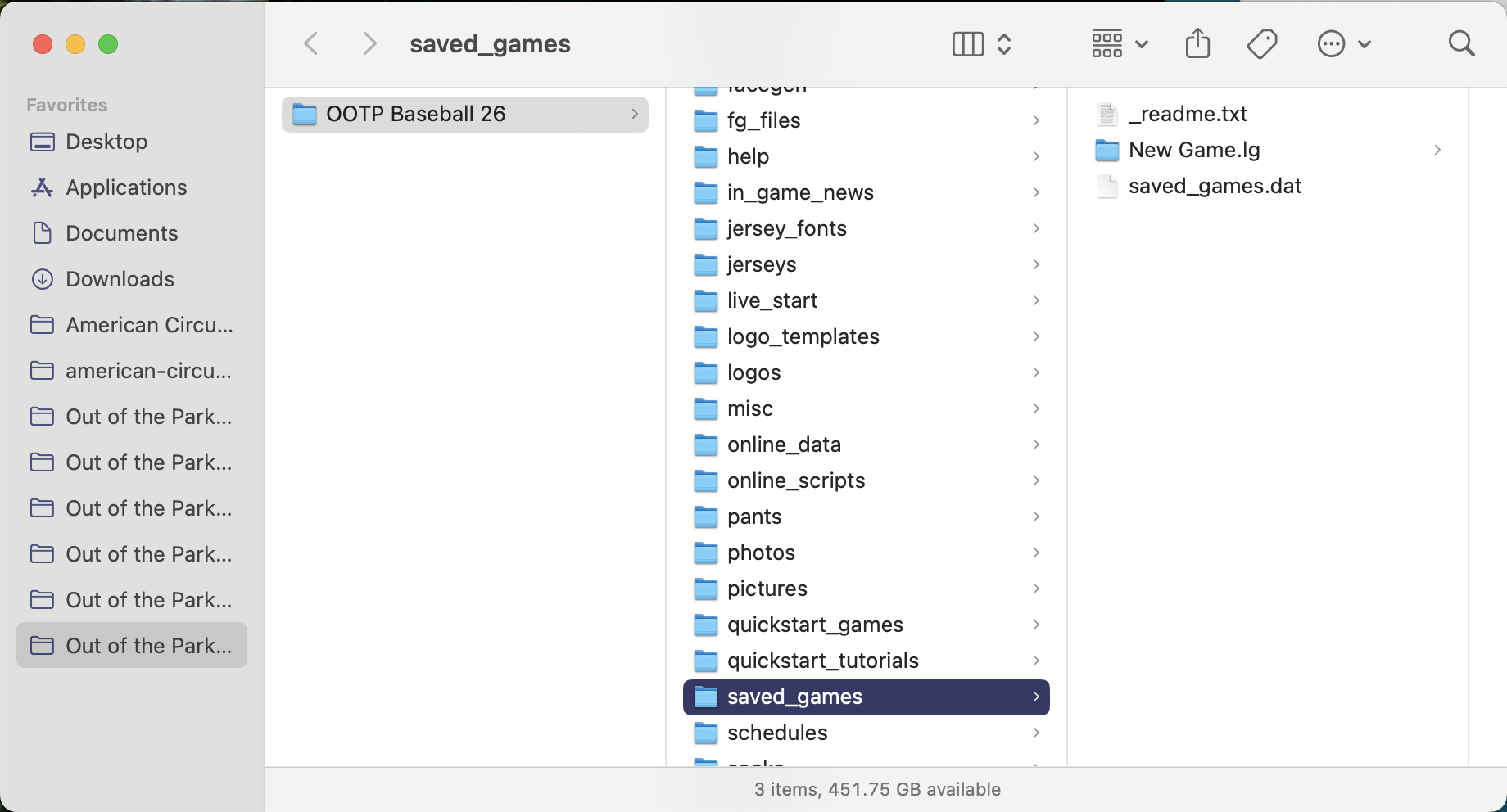Screen dimensions: 1507x812
Task: Select the pants folder
Action: [867, 517]
